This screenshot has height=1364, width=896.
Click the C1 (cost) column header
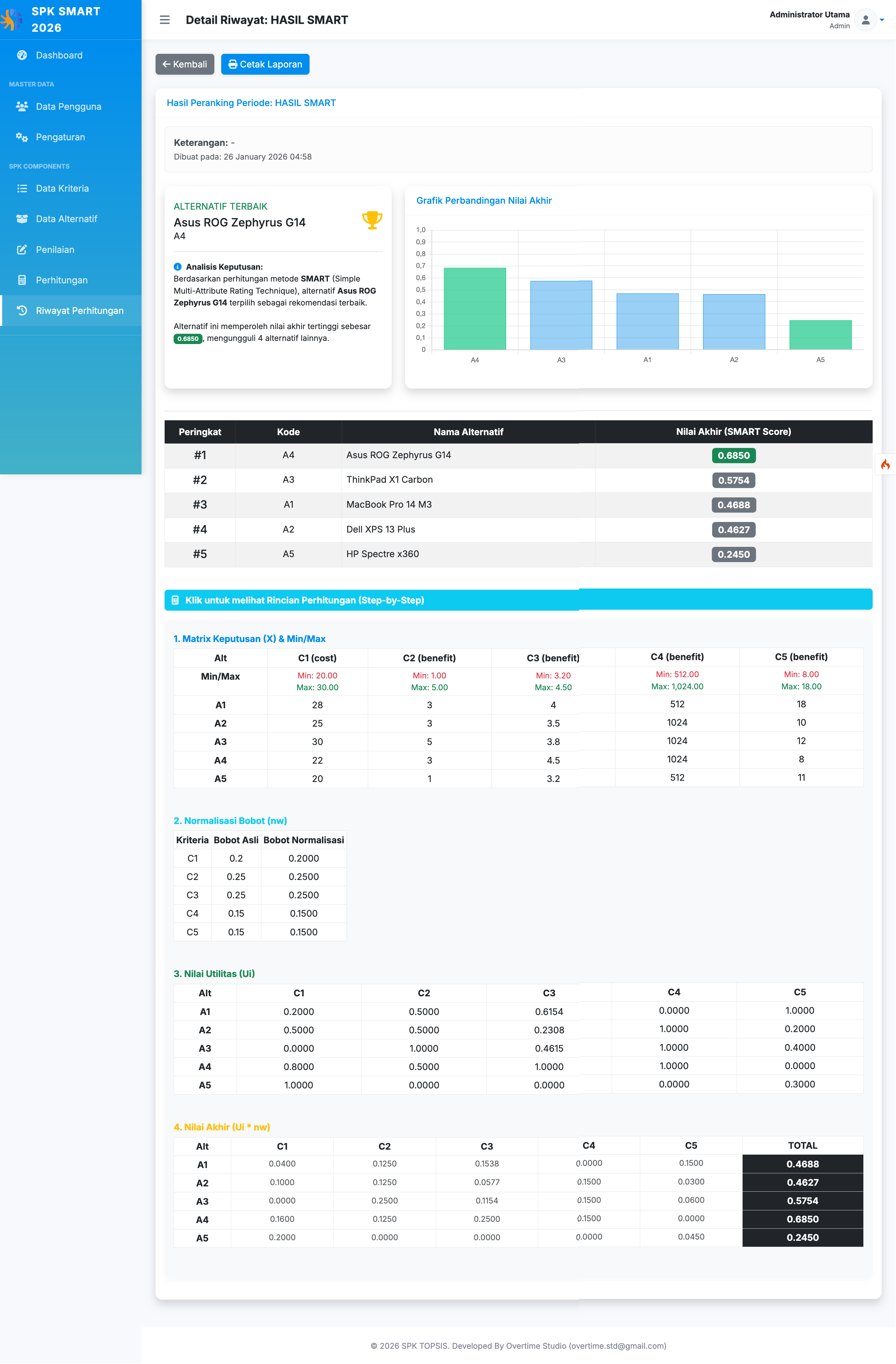[x=317, y=658]
